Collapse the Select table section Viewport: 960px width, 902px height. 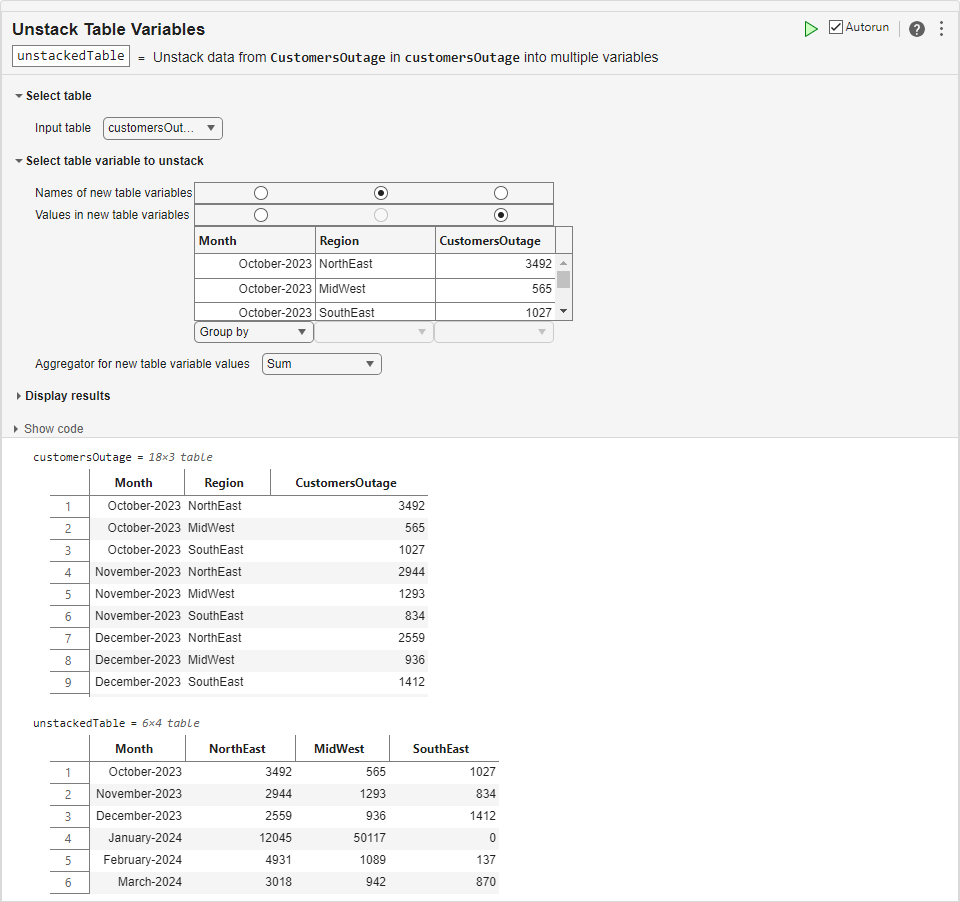click(x=19, y=96)
